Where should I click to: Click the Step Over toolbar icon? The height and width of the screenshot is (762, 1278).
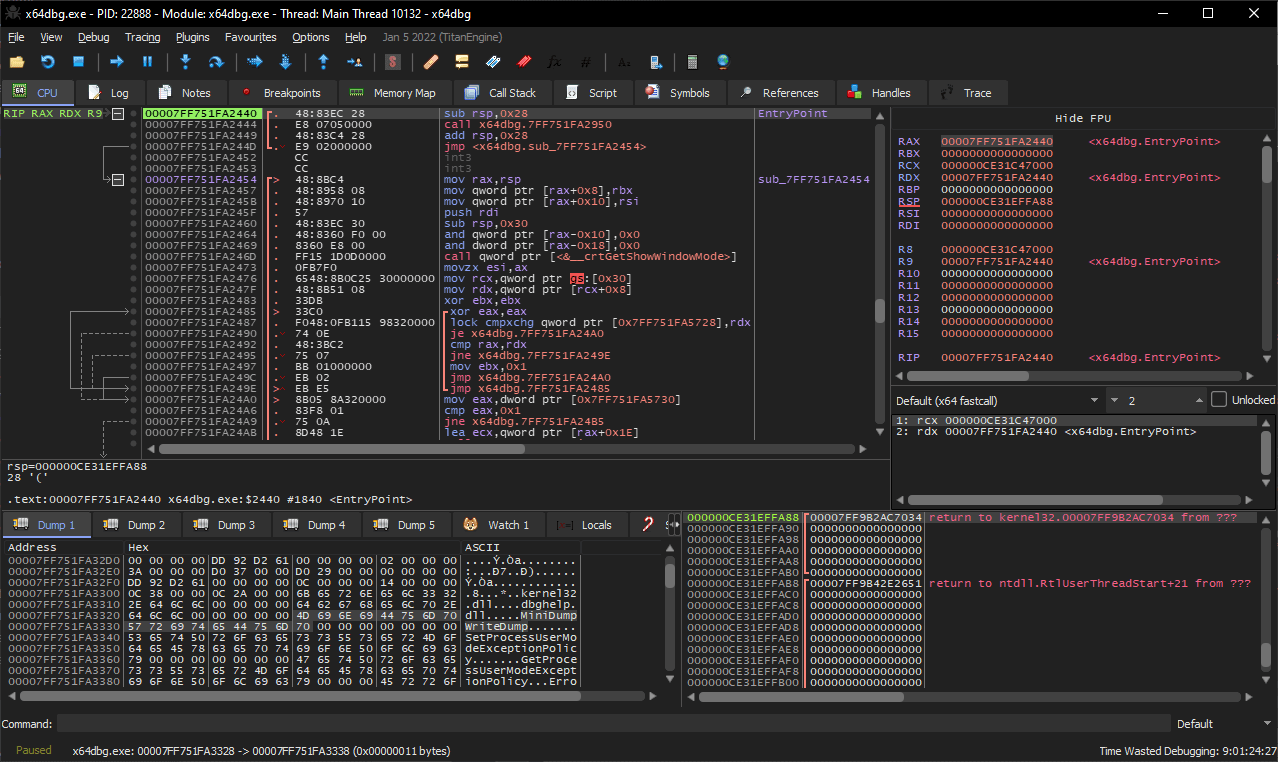[215, 62]
